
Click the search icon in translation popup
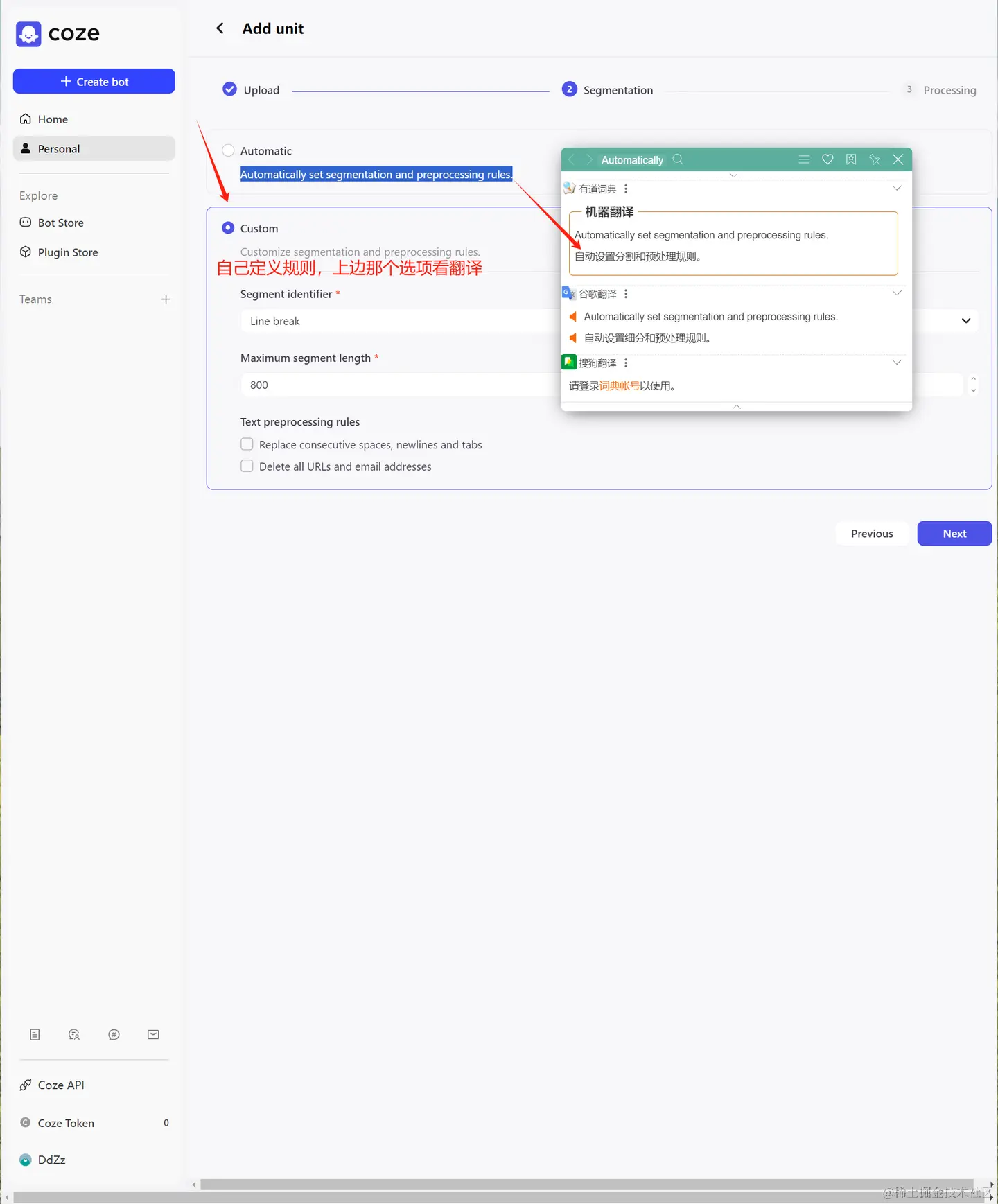click(x=678, y=159)
